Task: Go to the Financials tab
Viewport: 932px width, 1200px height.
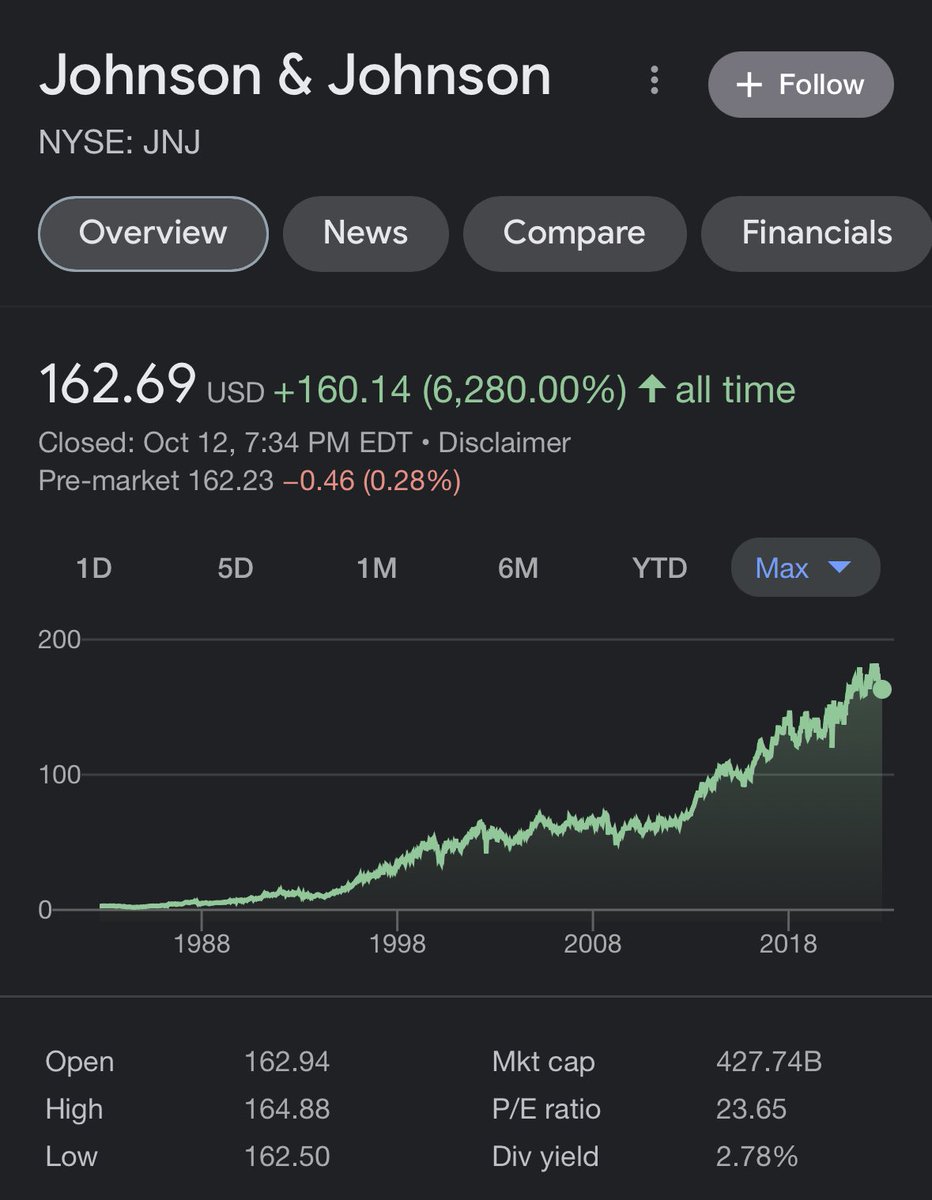Action: [x=817, y=233]
